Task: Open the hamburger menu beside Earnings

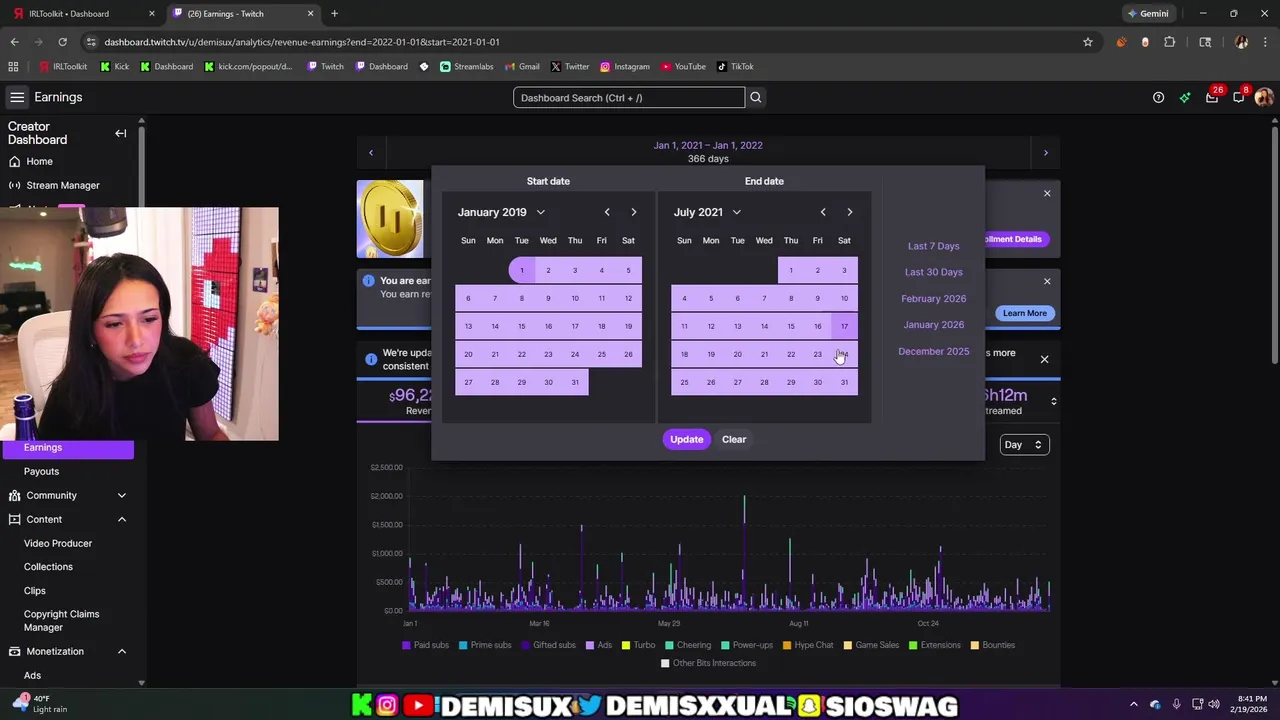Action: pos(17,97)
